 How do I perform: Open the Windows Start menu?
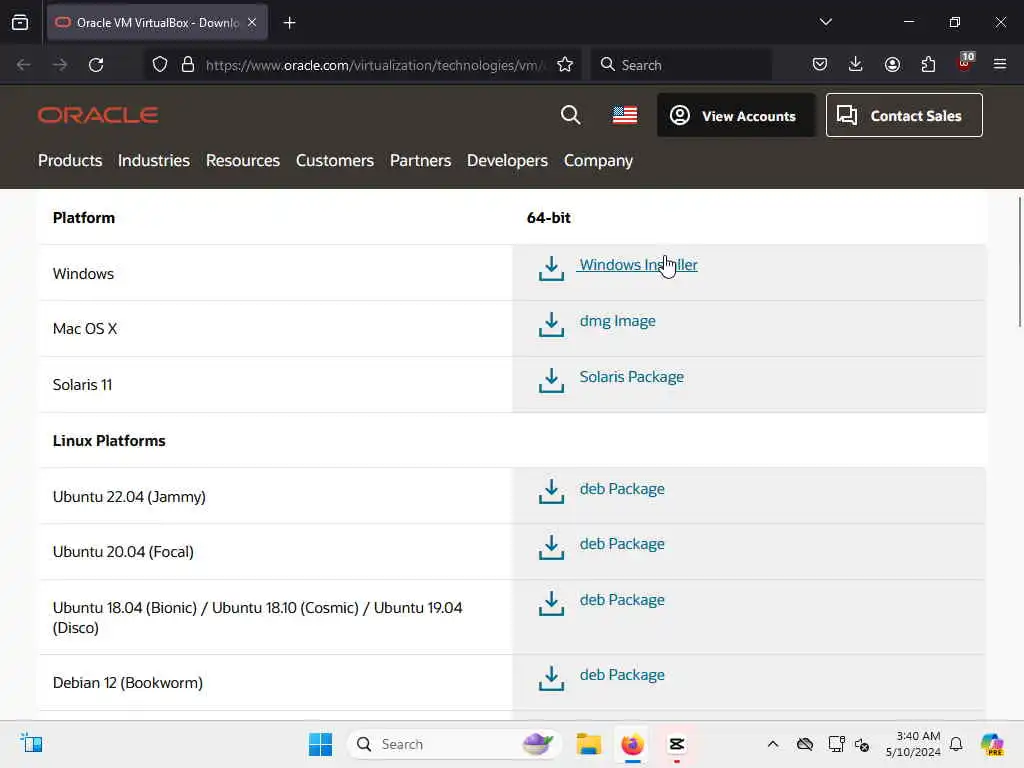pos(320,744)
